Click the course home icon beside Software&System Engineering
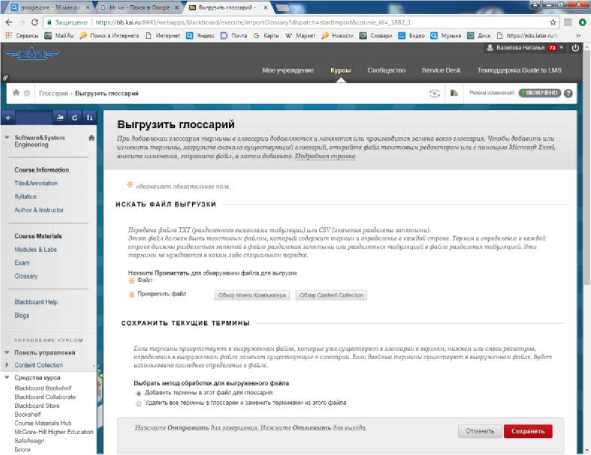 pyautogui.click(x=91, y=138)
